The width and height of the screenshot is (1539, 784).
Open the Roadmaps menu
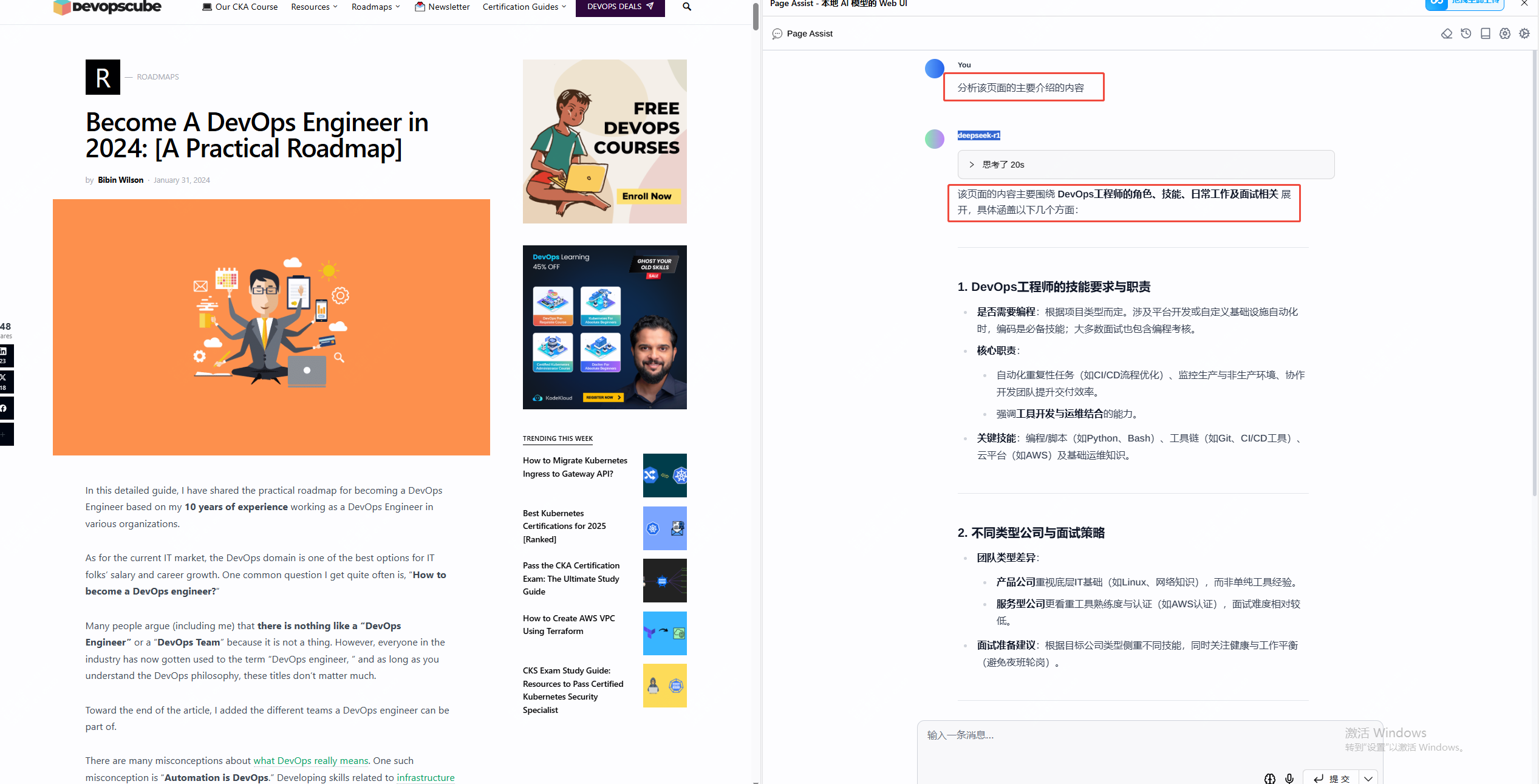tap(375, 7)
